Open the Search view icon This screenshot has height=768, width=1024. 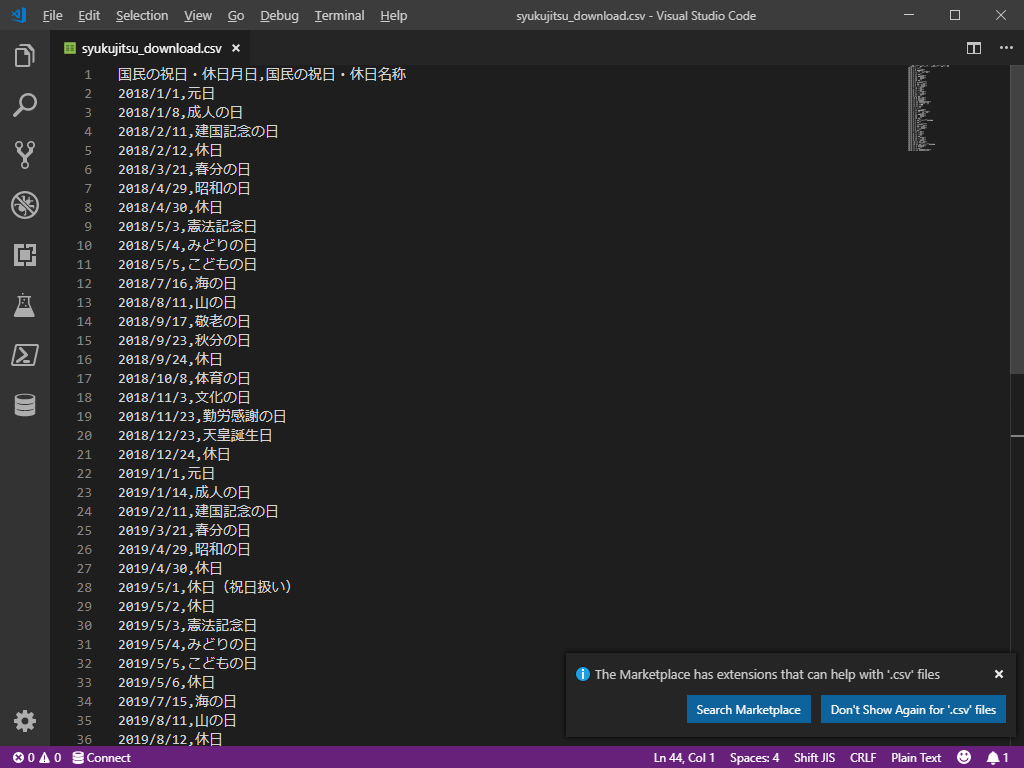[x=25, y=105]
